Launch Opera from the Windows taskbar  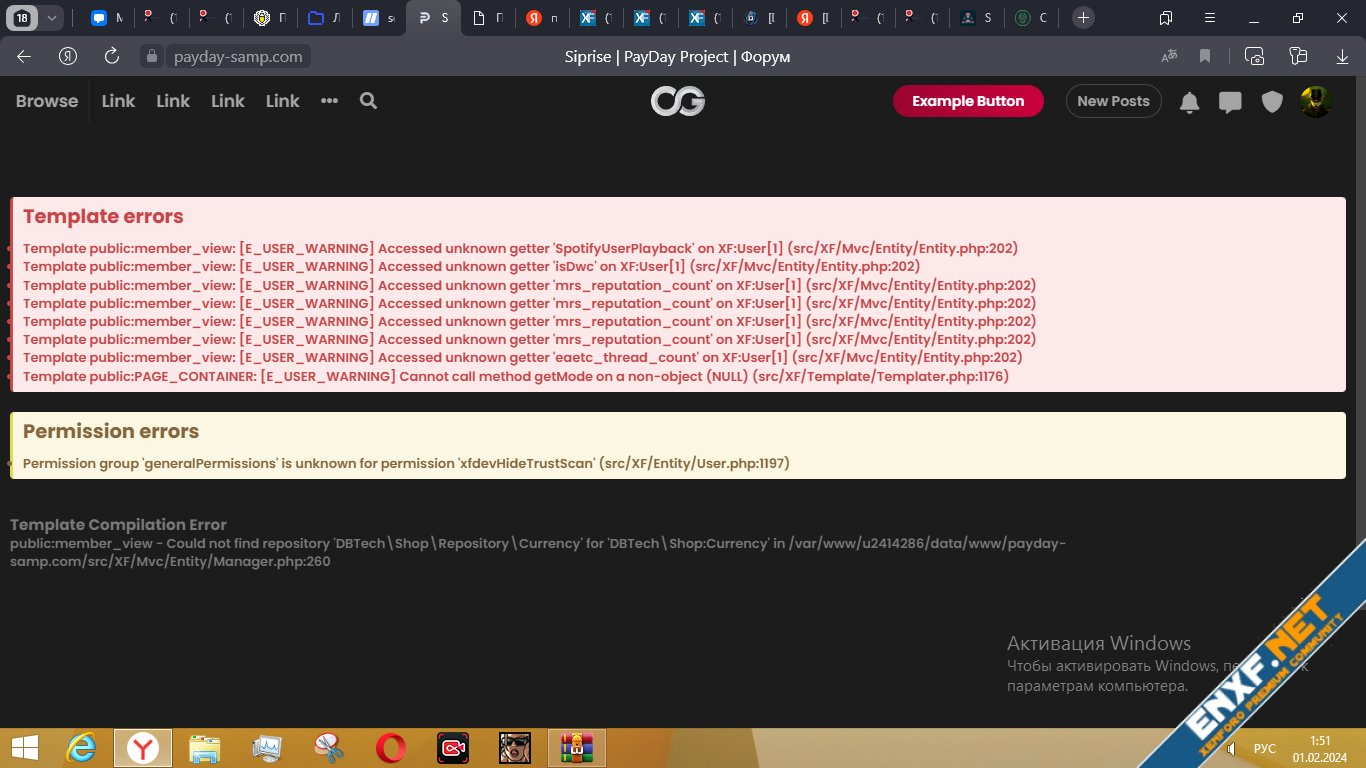coord(390,748)
